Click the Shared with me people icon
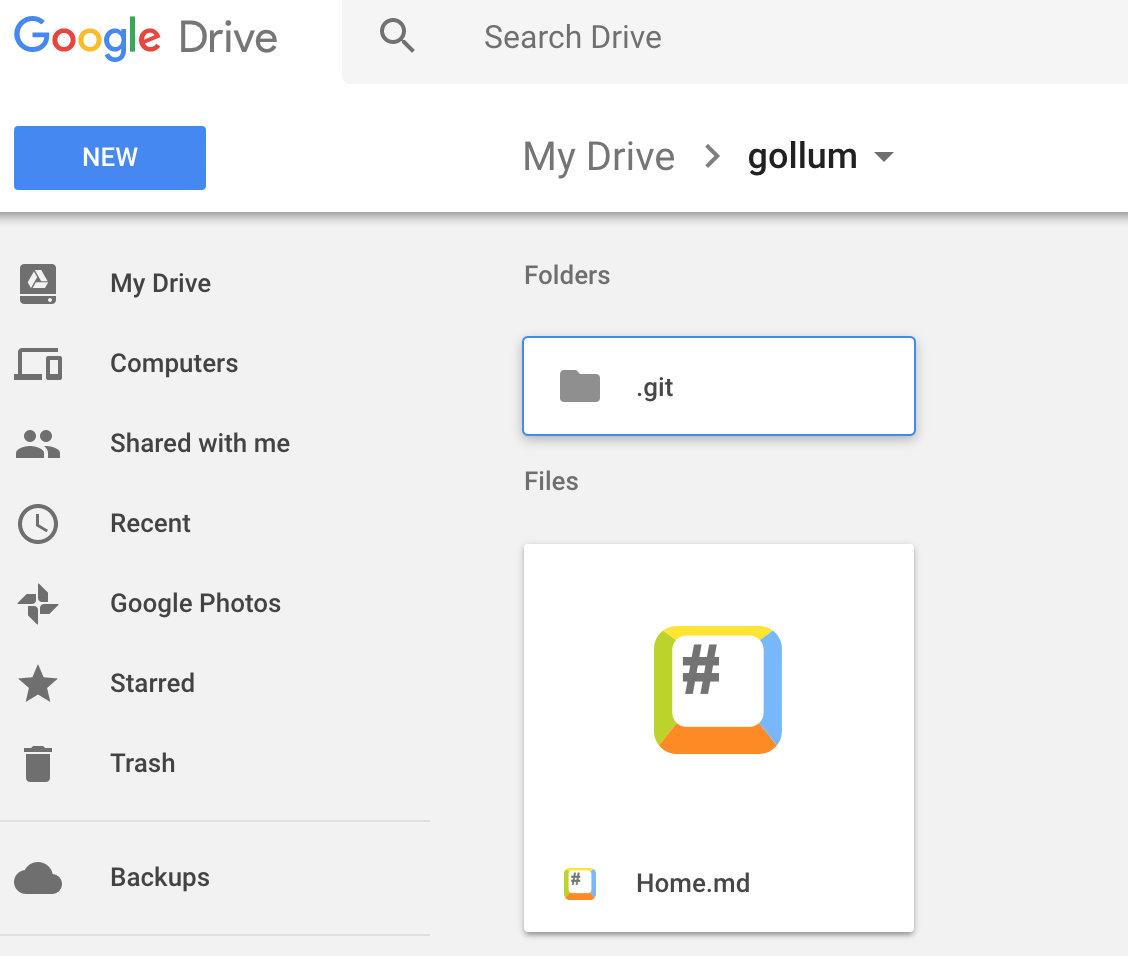 click(38, 443)
